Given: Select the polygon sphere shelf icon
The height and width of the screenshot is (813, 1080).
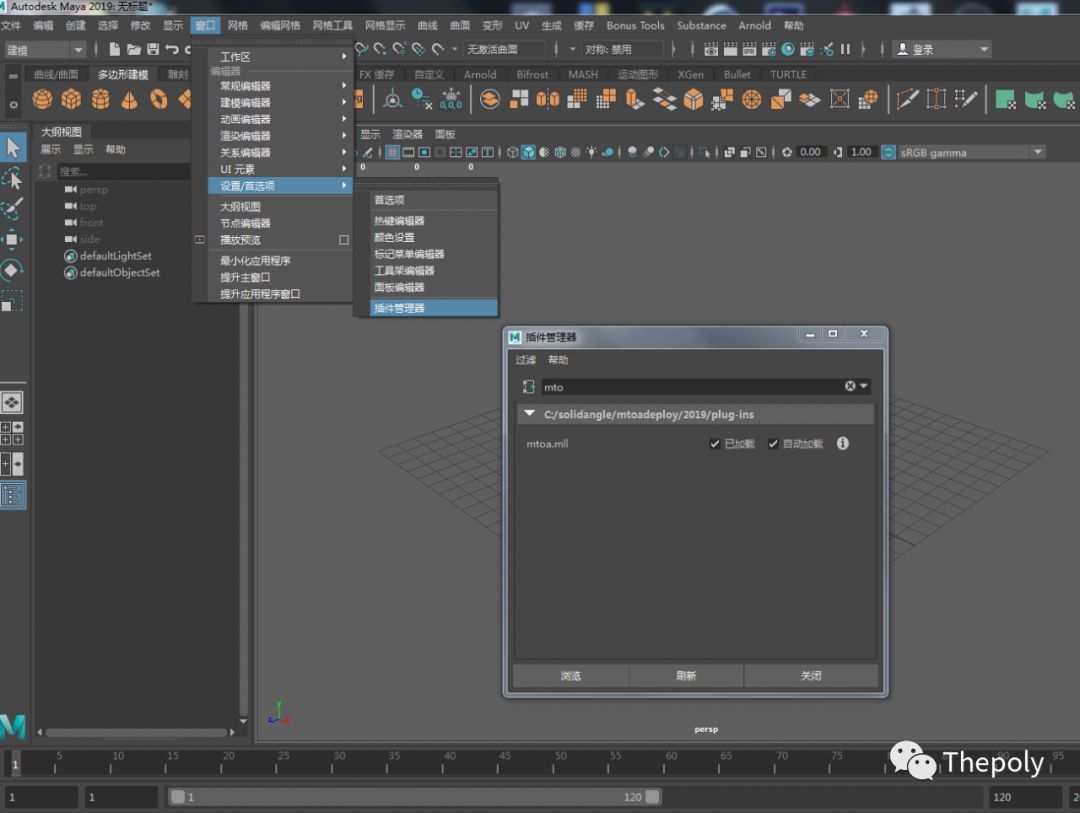Looking at the screenshot, I should click(42, 99).
